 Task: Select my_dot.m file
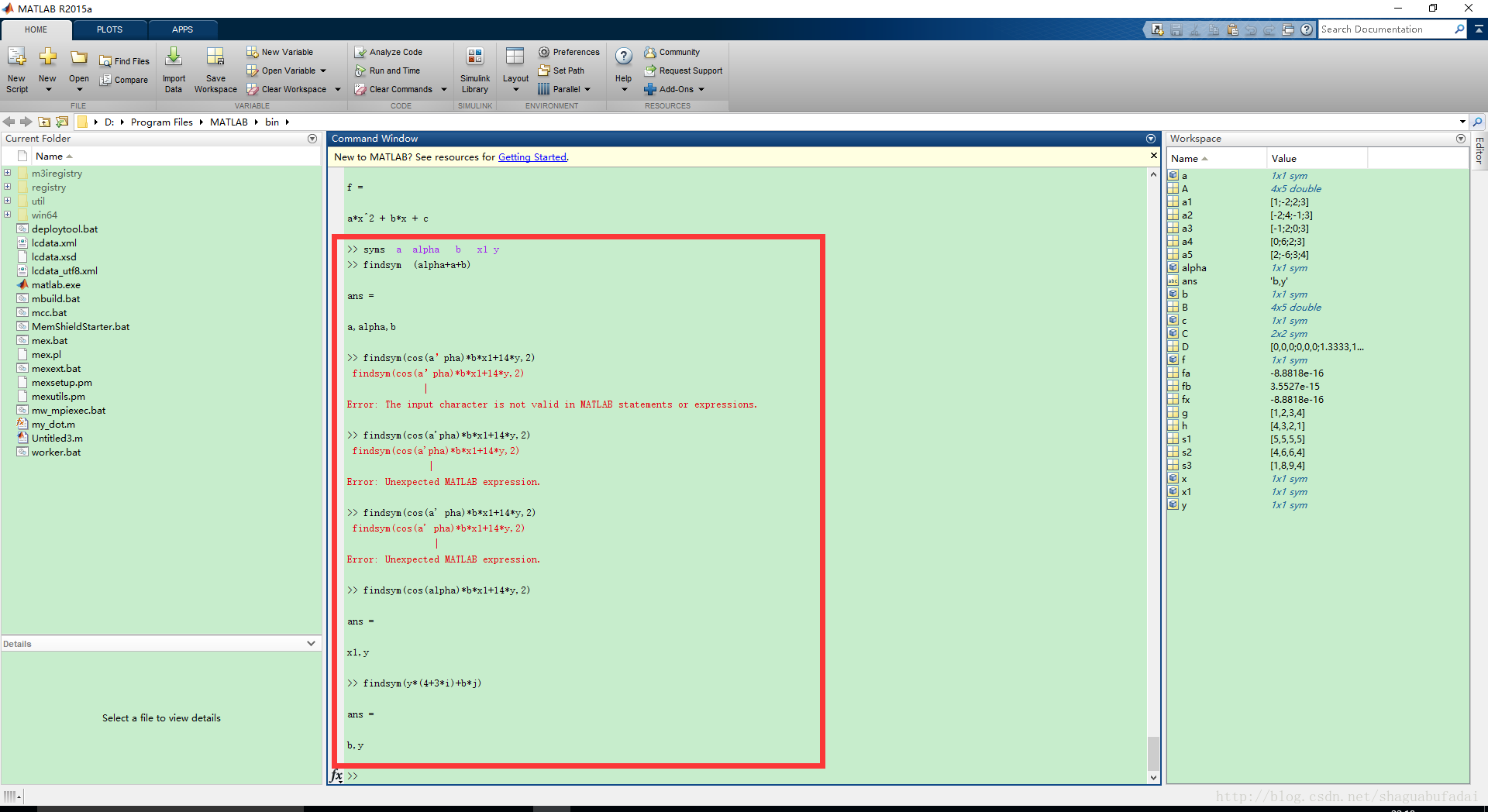point(53,424)
